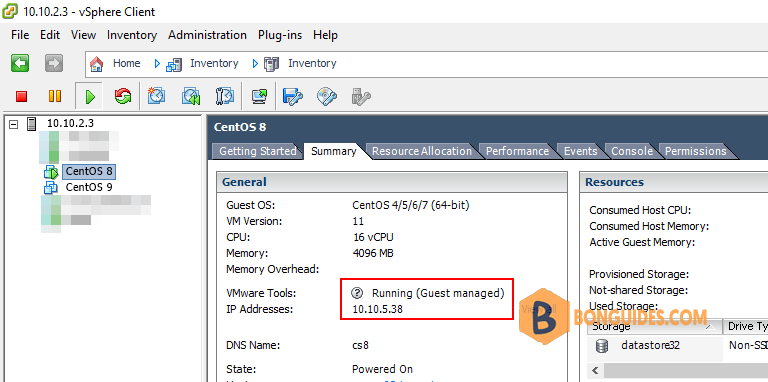Power on VM with green play icon
The image size is (768, 382).
(x=89, y=96)
